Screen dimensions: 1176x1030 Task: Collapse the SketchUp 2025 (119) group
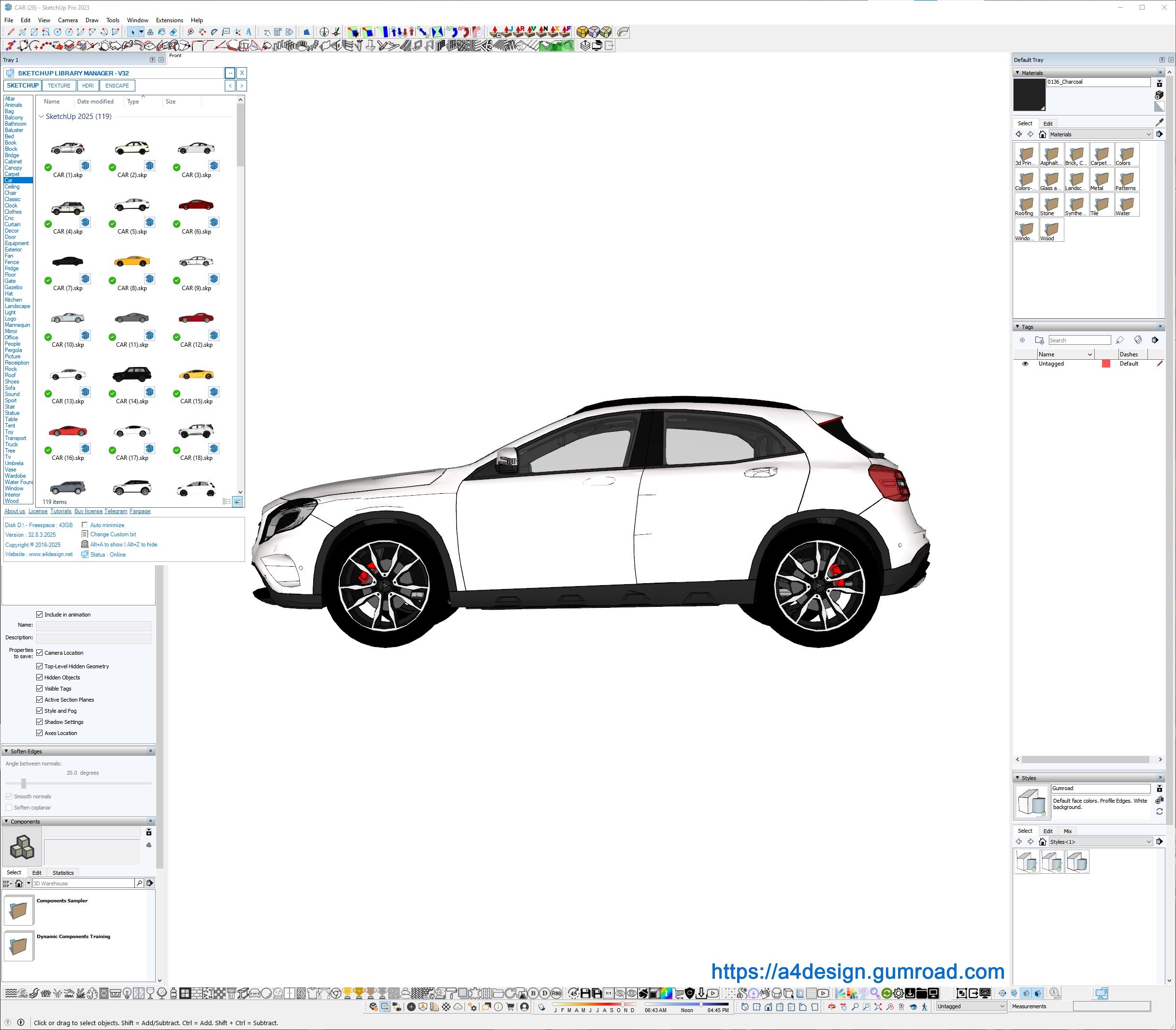click(x=41, y=117)
